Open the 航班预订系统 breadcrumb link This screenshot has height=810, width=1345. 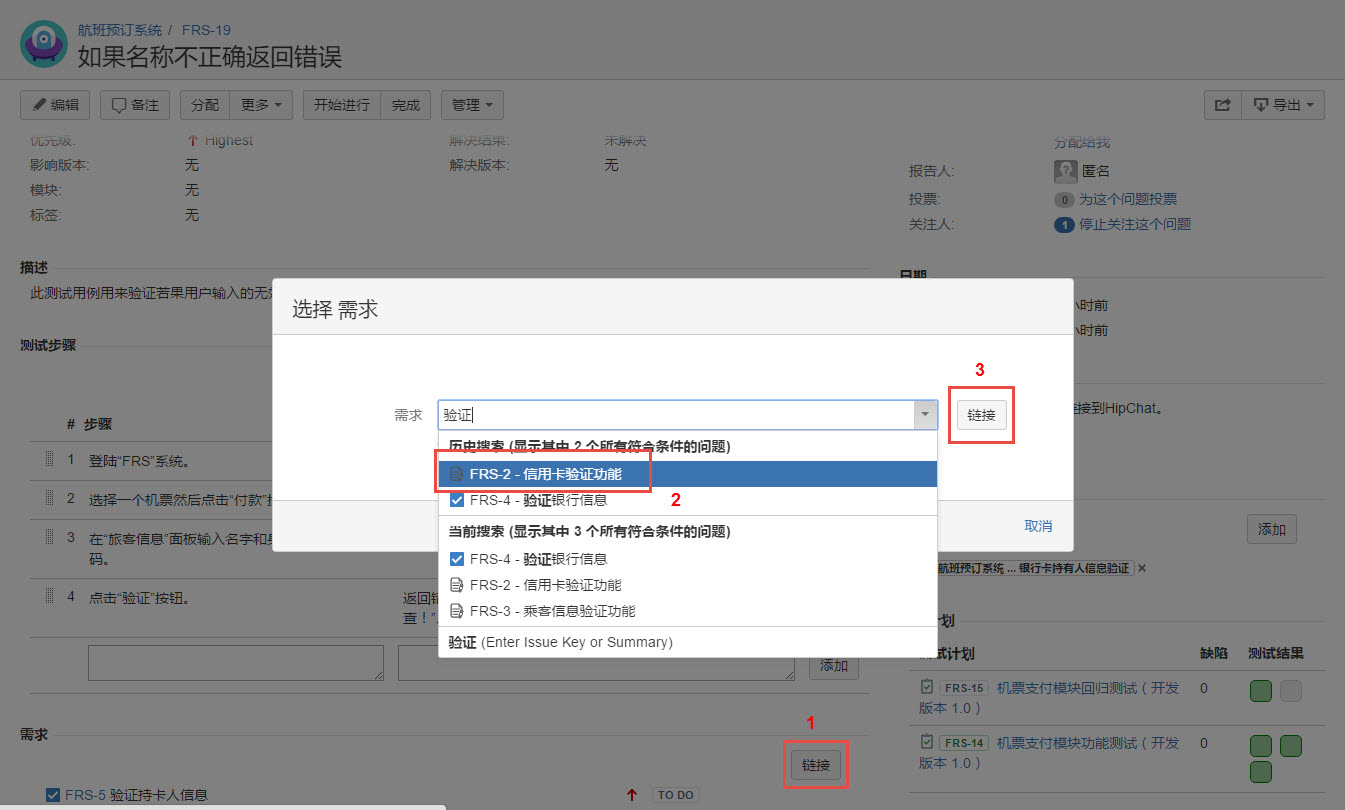[120, 30]
